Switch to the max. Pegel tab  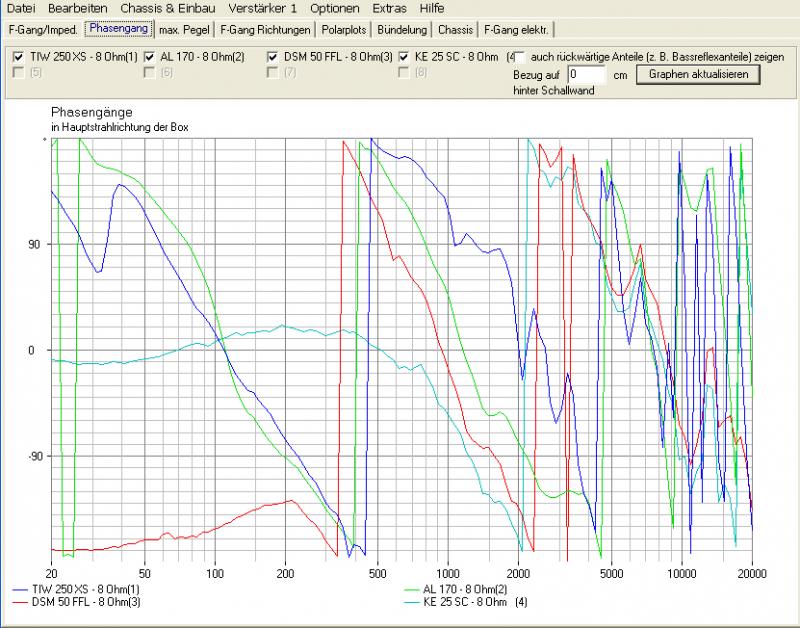tap(184, 29)
